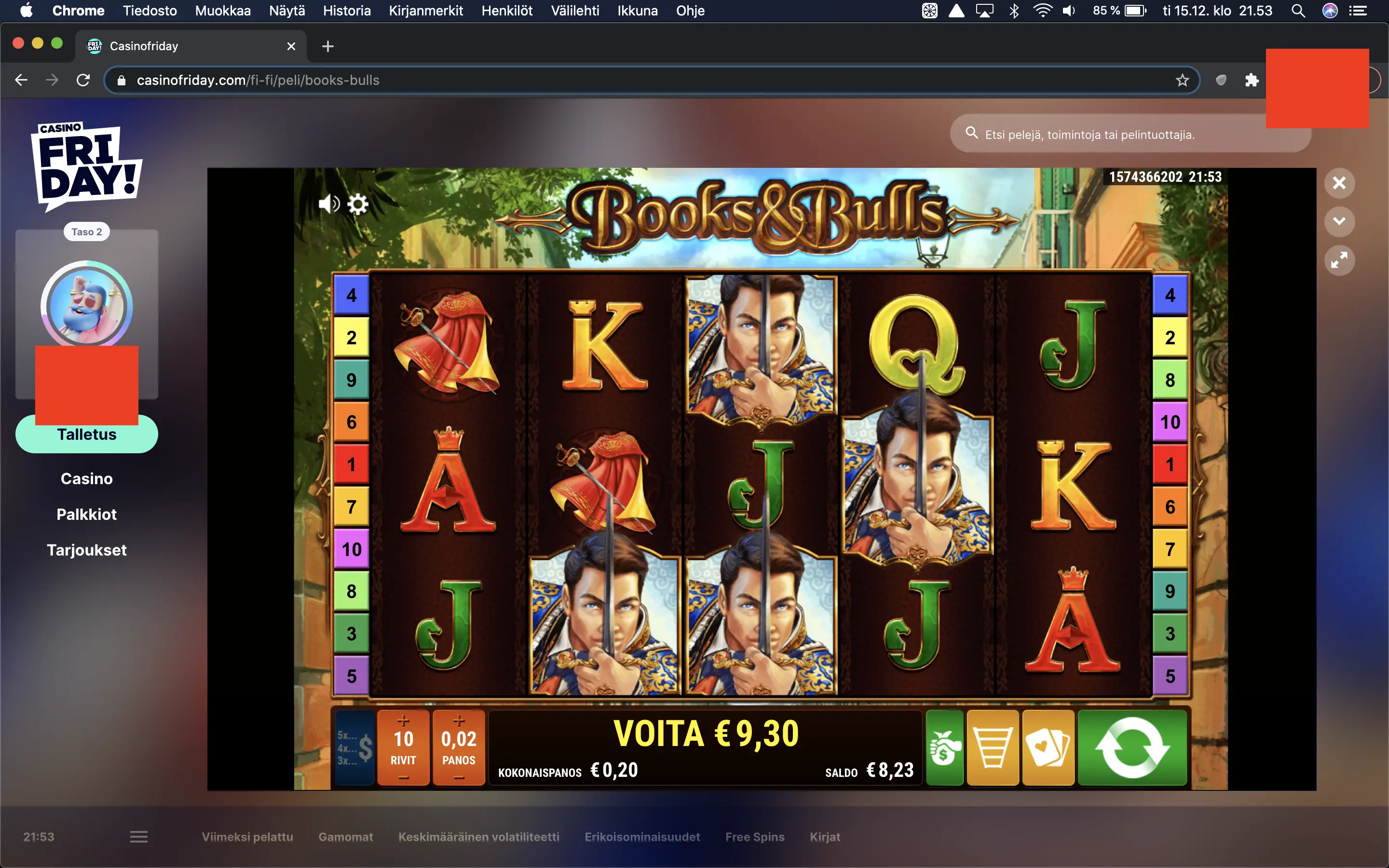Open the Historia menu
The image size is (1389, 868).
[x=347, y=10]
